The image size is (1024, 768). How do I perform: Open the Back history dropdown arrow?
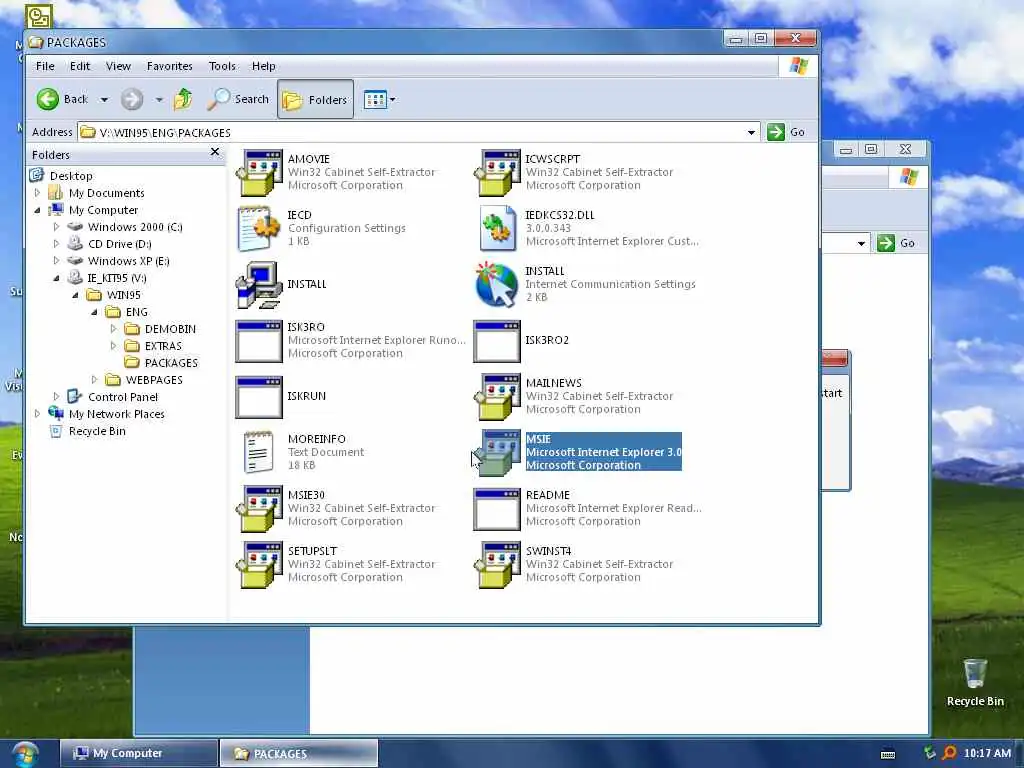104,100
